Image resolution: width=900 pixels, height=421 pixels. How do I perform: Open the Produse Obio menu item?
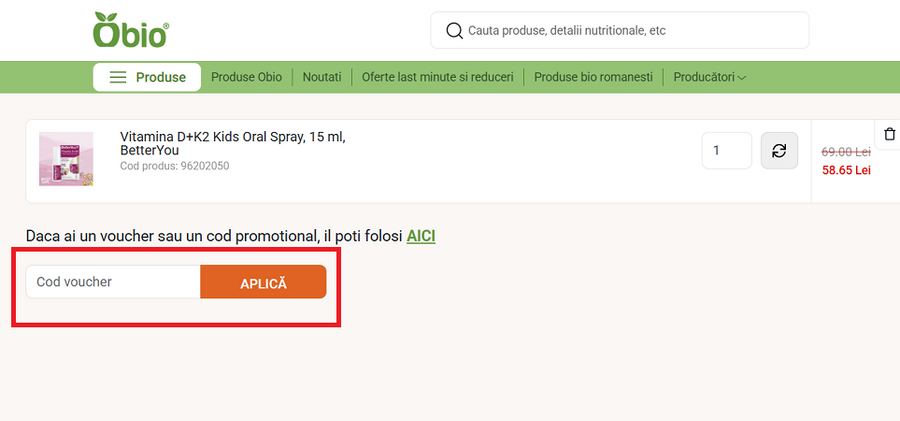tap(246, 77)
